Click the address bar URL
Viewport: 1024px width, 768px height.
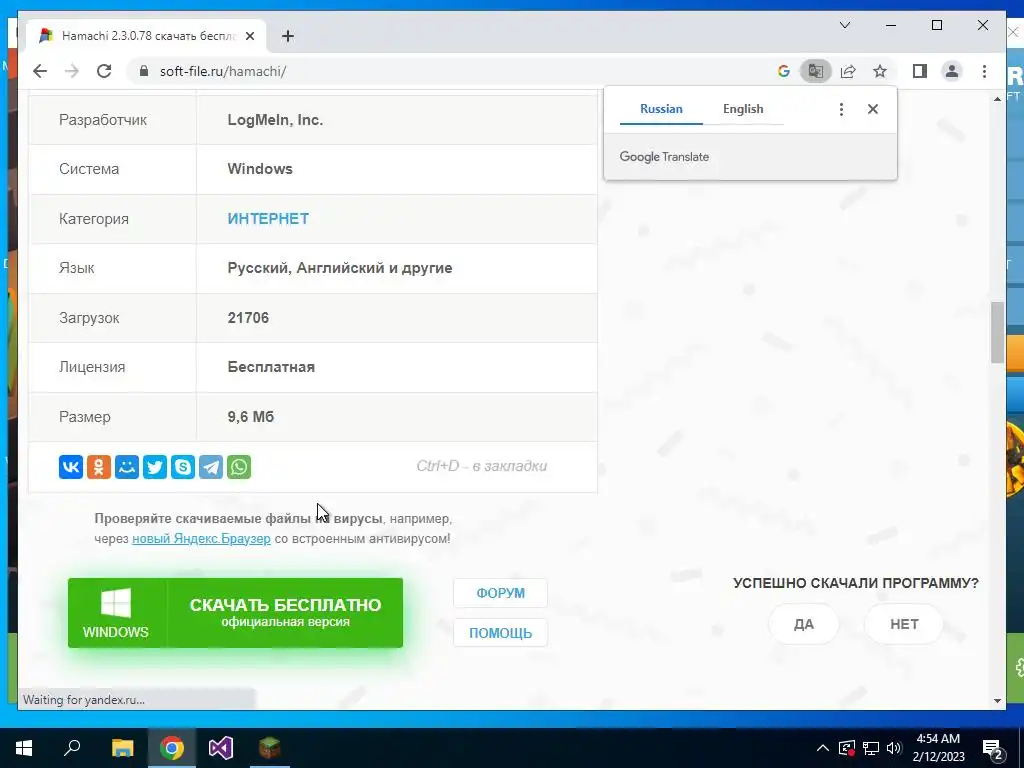pyautogui.click(x=223, y=71)
